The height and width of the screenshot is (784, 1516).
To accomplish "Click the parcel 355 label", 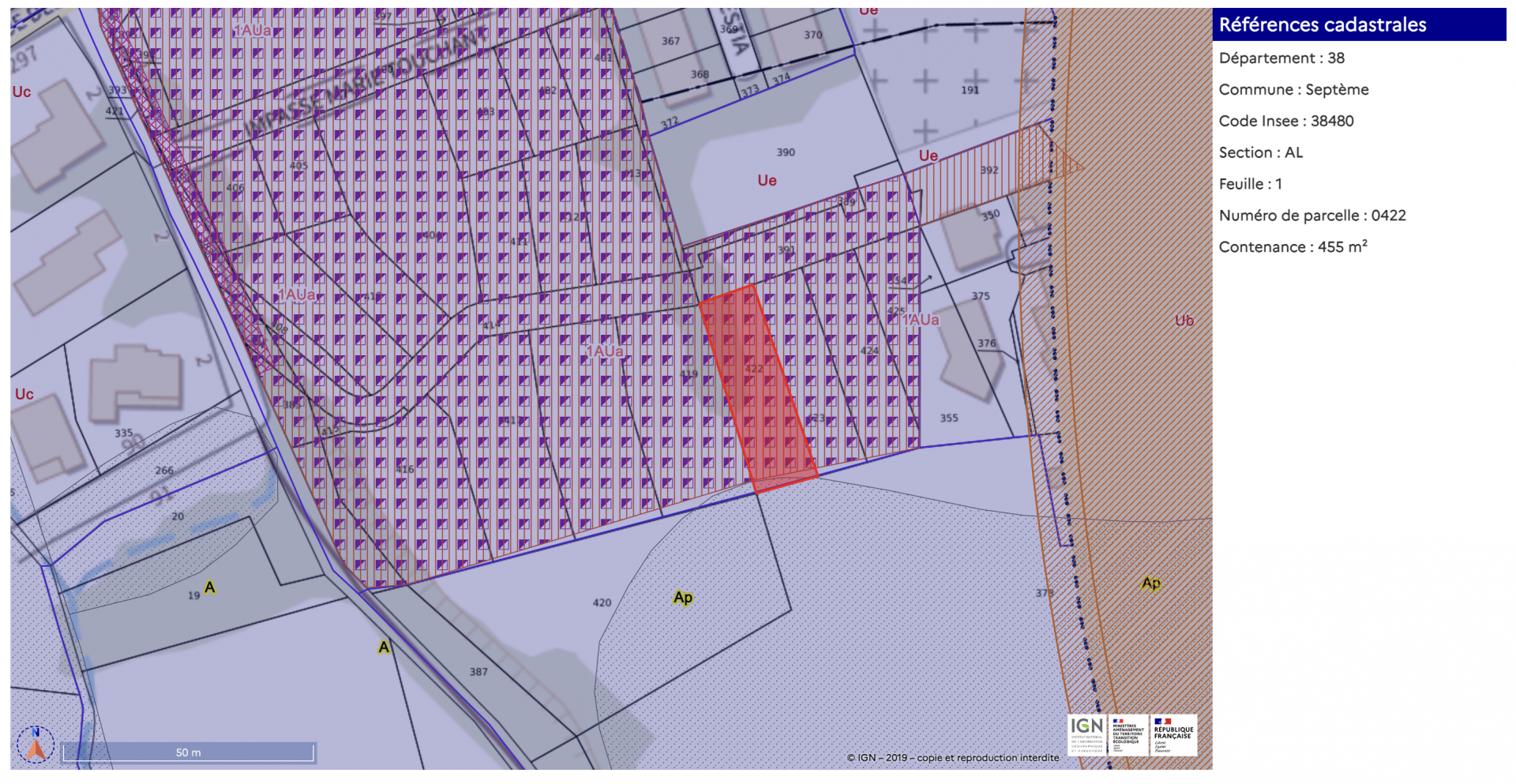I will tap(949, 418).
